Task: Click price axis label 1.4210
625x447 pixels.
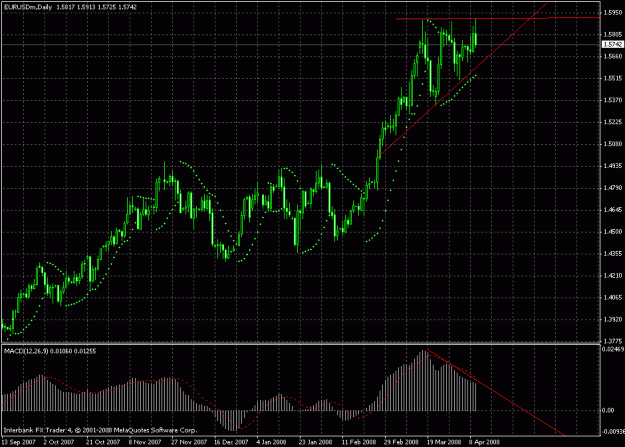Action: 613,276
